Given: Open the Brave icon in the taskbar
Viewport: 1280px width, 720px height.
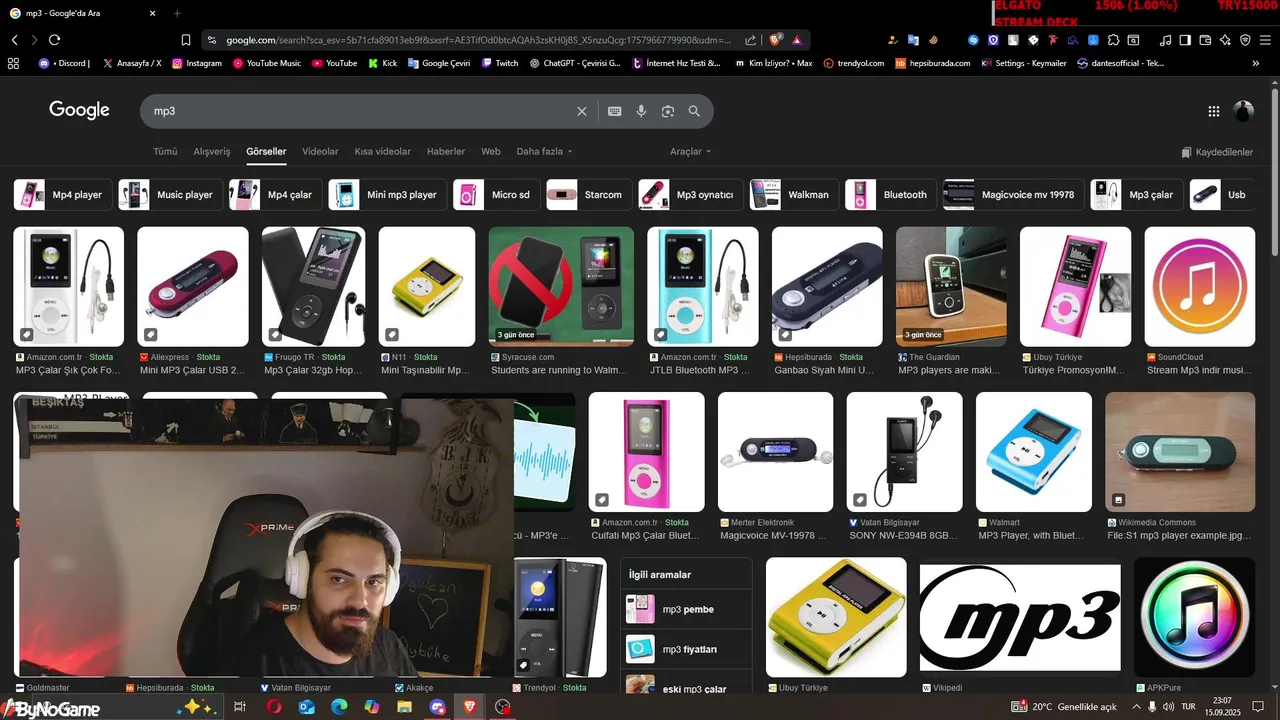Looking at the screenshot, I should click(x=470, y=707).
